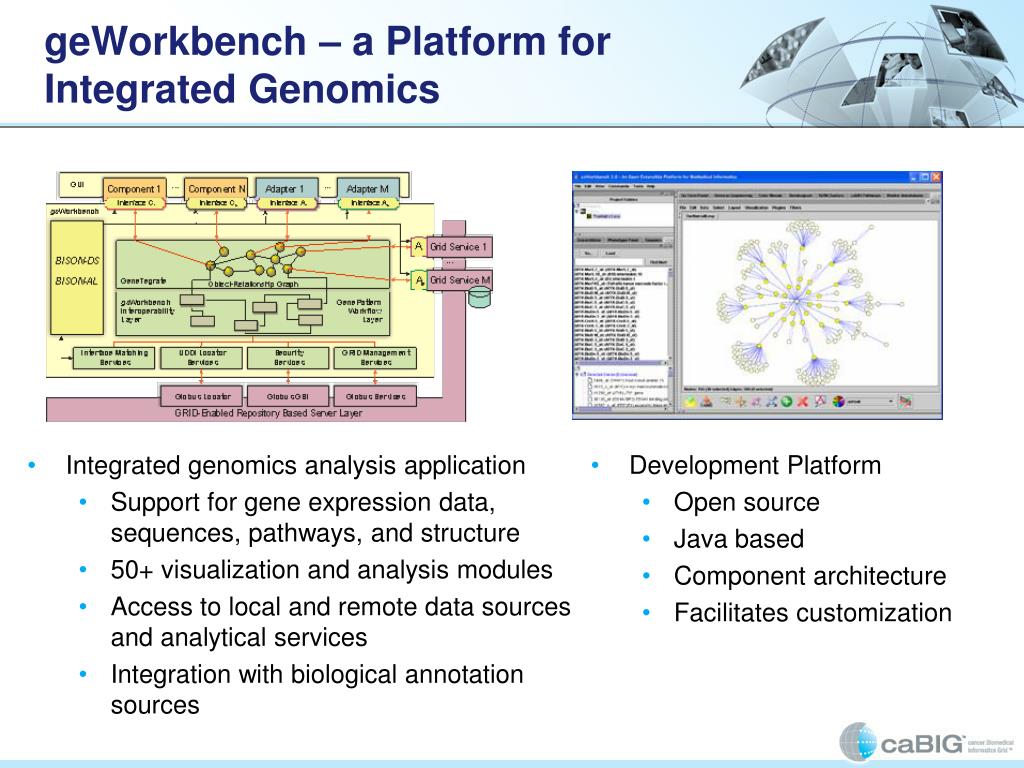Click the yellow BISON-DS BISON-AL block
This screenshot has height=768, width=1024.
77,278
